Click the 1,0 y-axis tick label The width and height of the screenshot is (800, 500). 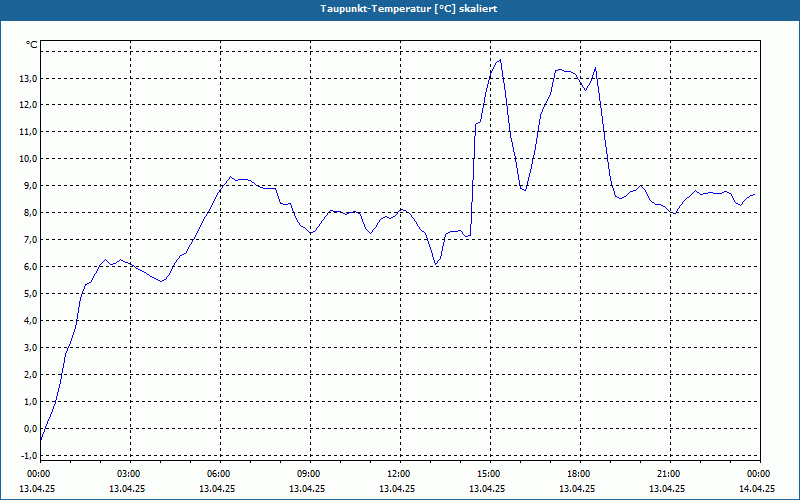point(30,402)
